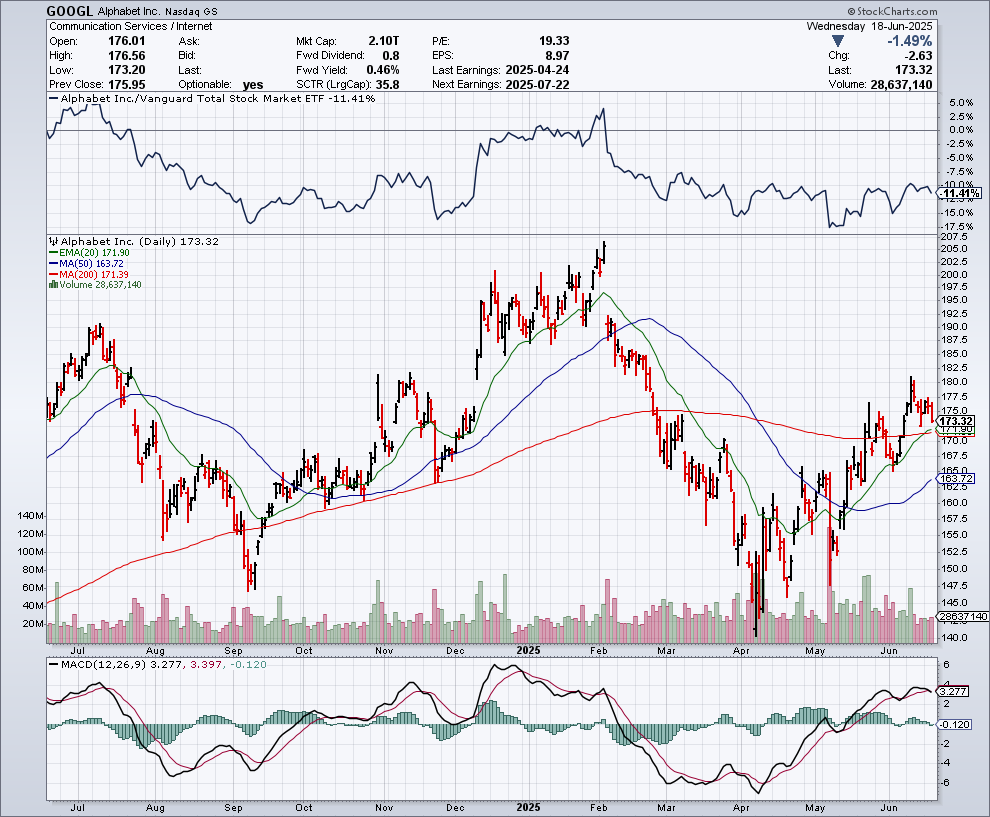Click the Last Earnings date 2025-04-24

point(537,70)
